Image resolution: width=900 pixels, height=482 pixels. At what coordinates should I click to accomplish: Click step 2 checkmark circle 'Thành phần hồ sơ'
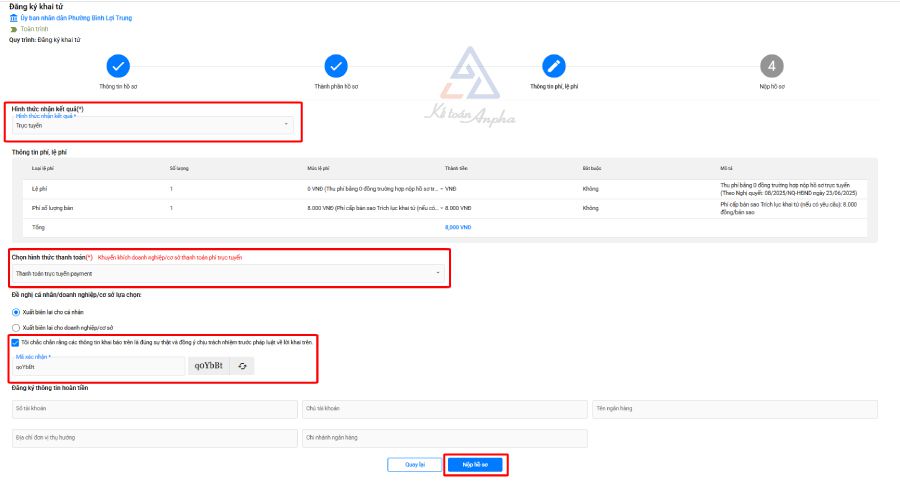click(x=336, y=66)
